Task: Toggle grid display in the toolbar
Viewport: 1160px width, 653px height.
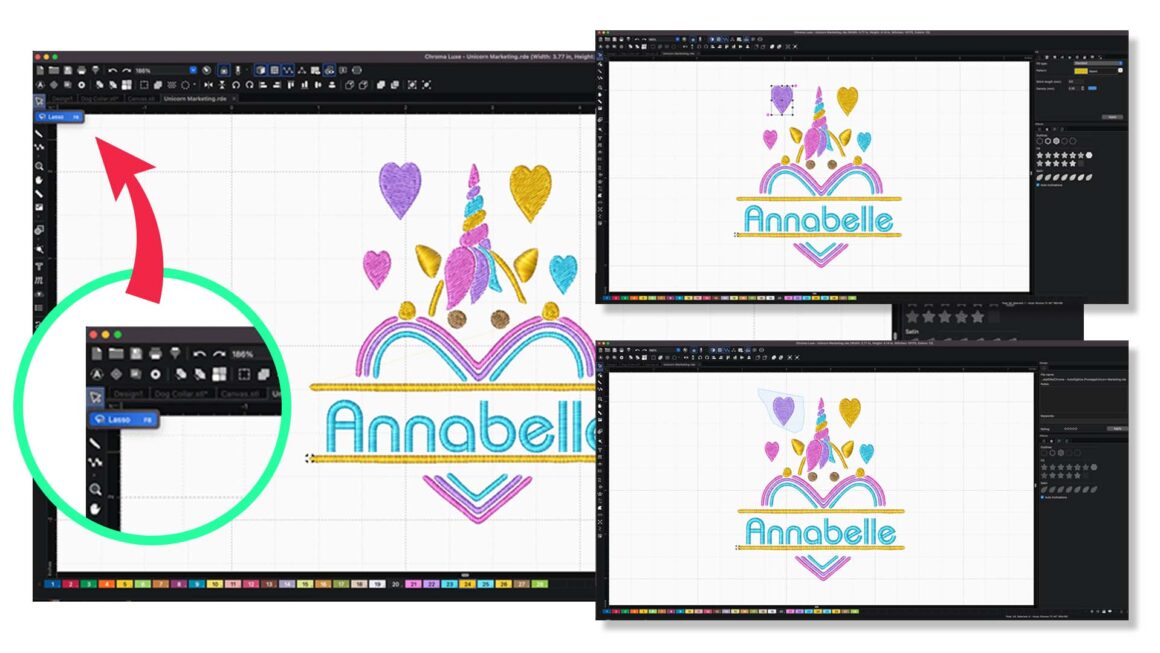Action: click(x=274, y=70)
